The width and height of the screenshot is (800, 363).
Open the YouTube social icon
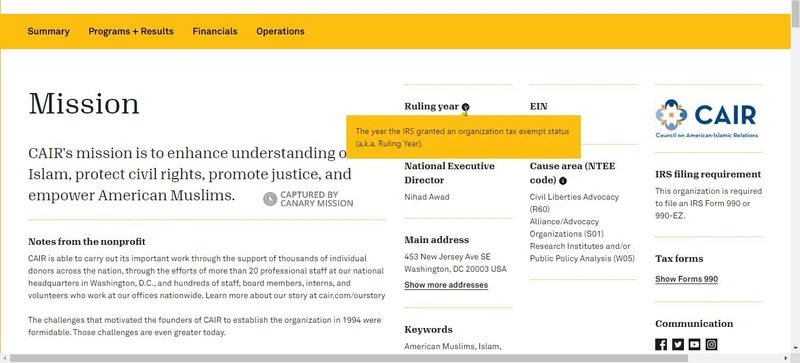tap(694, 344)
